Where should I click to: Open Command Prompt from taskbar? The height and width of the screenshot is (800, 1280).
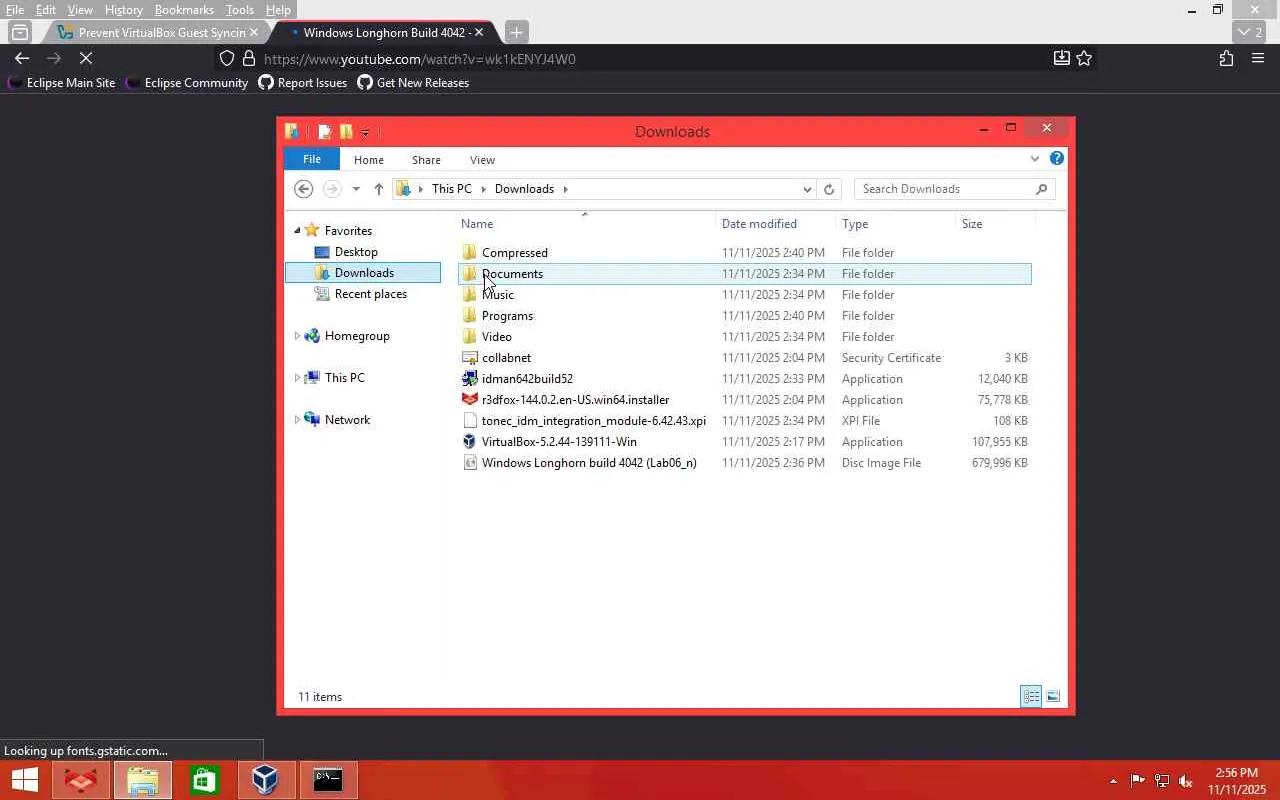[x=328, y=780]
